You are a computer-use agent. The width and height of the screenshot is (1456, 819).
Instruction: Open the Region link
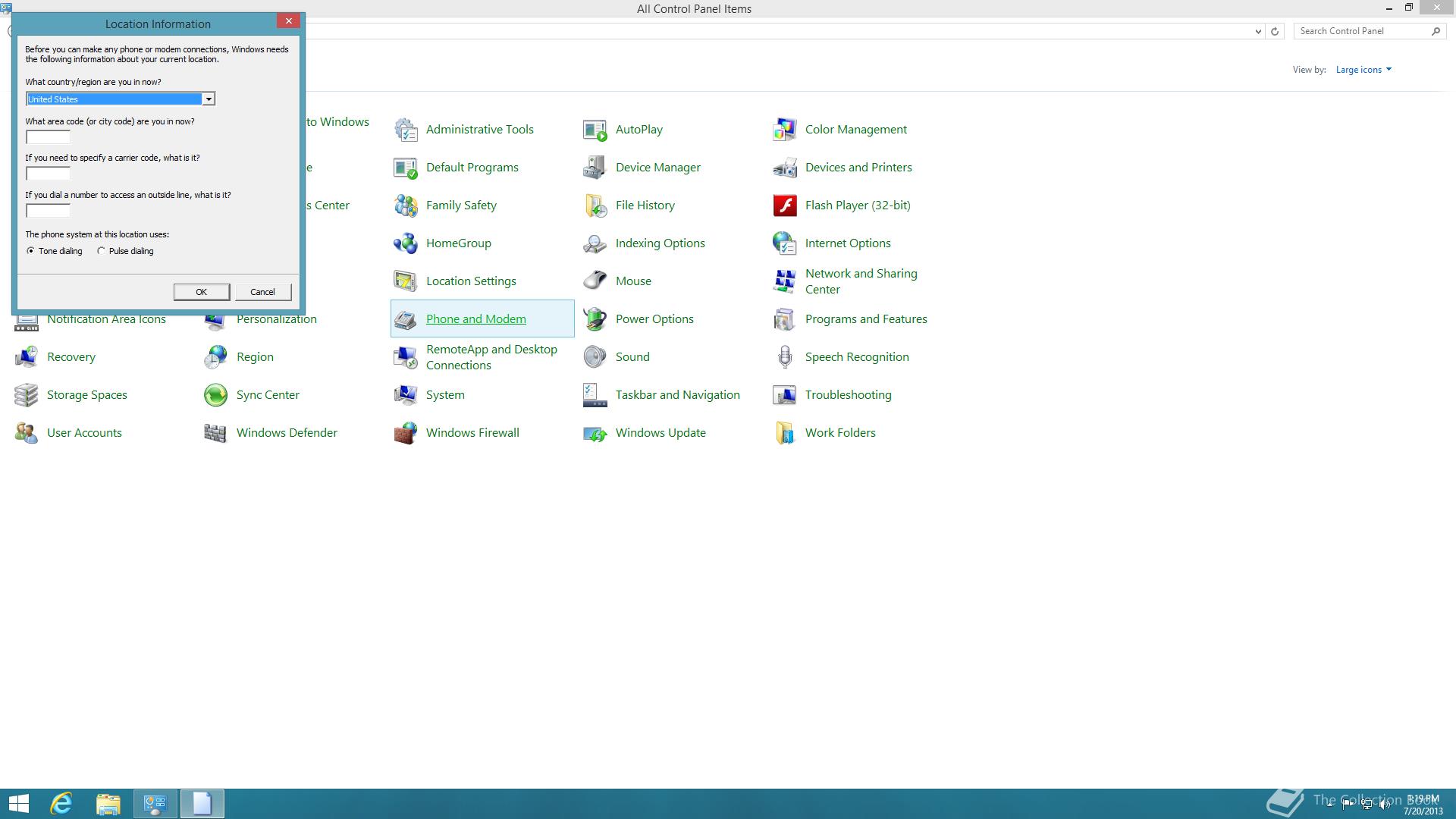[255, 357]
